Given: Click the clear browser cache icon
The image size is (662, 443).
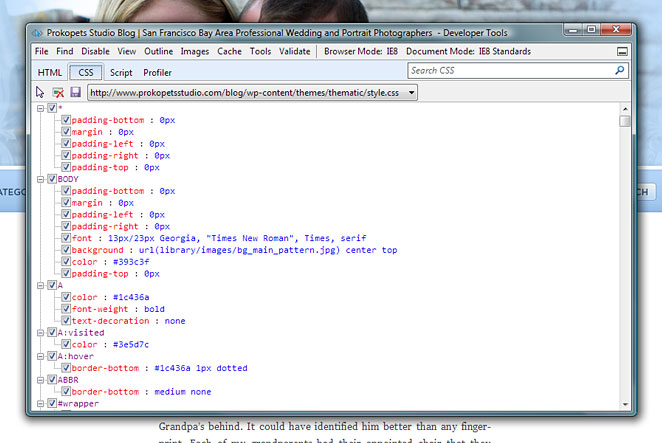Looking at the screenshot, I should click(x=58, y=92).
